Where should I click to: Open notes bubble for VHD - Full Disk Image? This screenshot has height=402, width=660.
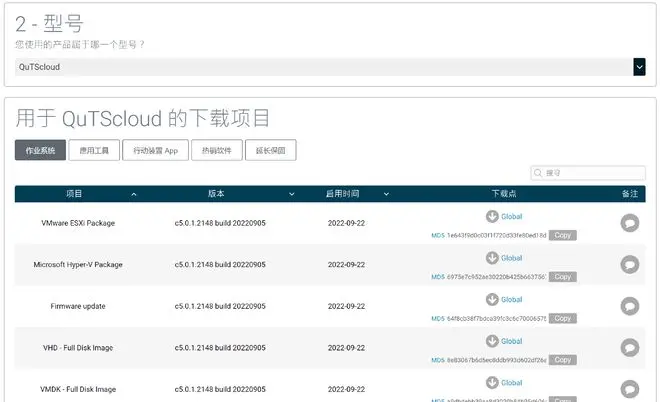click(x=630, y=348)
